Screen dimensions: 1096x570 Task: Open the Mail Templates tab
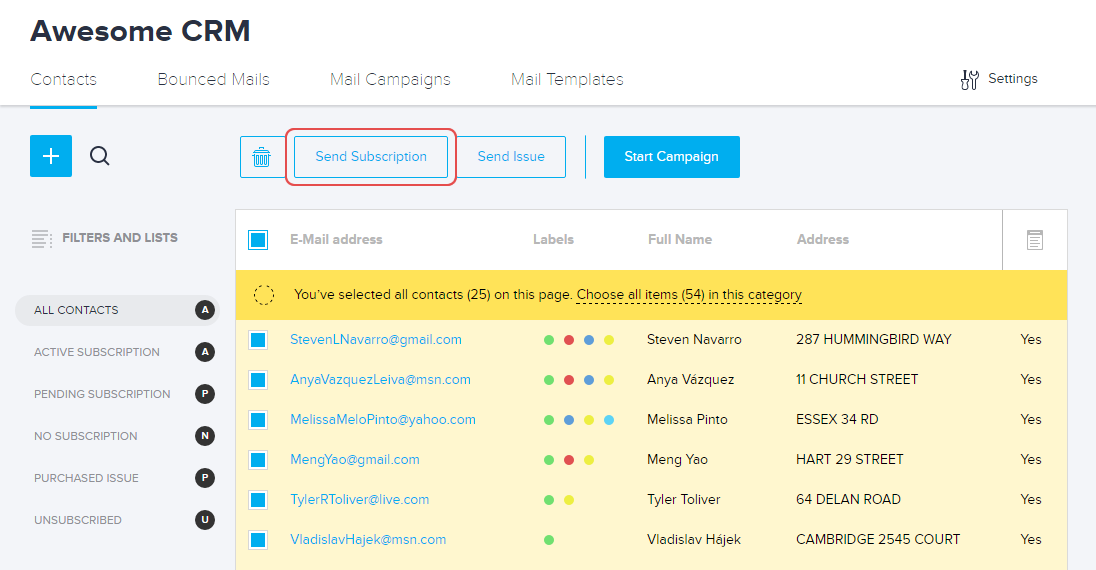coord(567,79)
